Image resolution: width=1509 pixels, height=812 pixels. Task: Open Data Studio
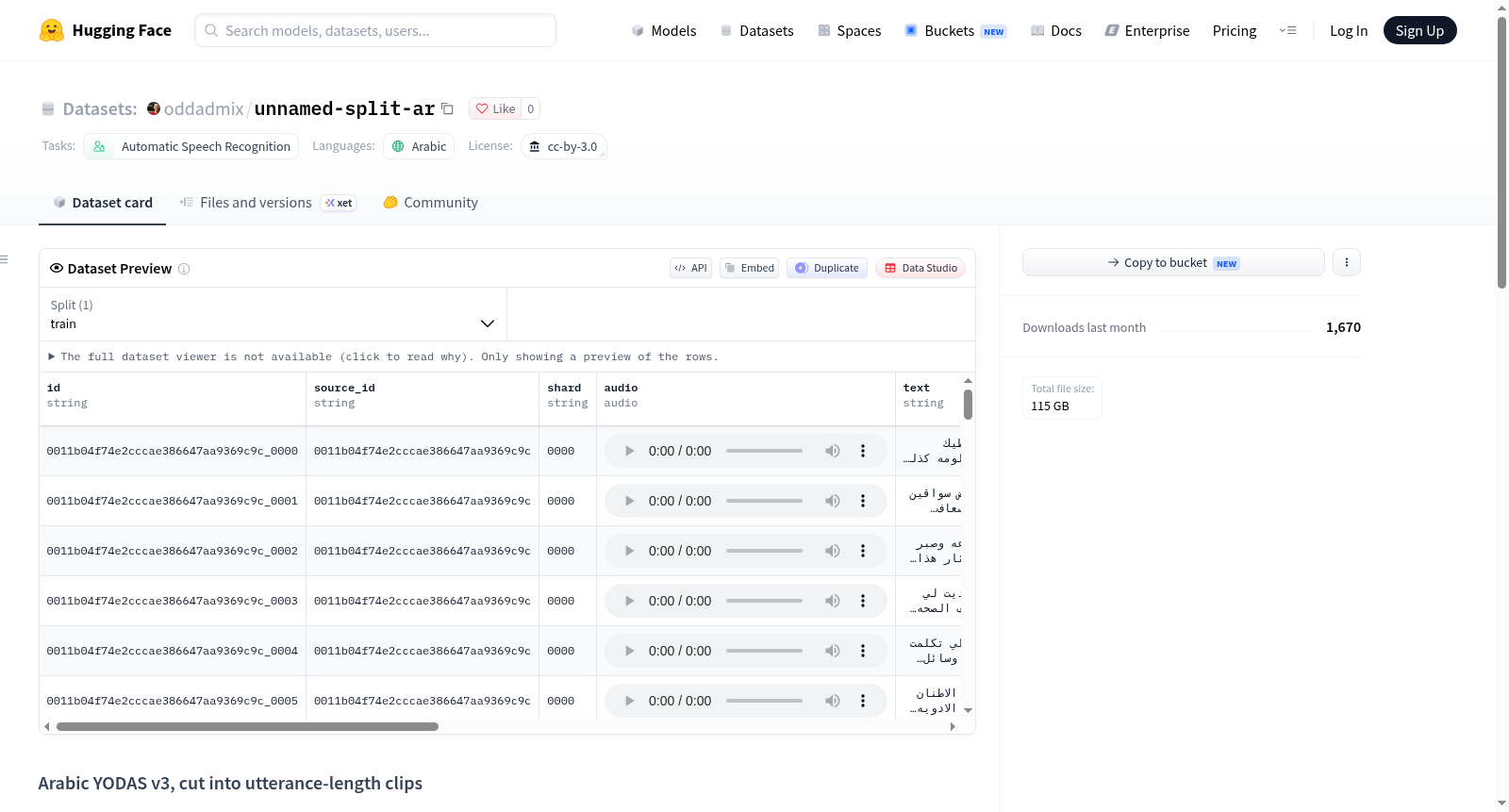[920, 268]
